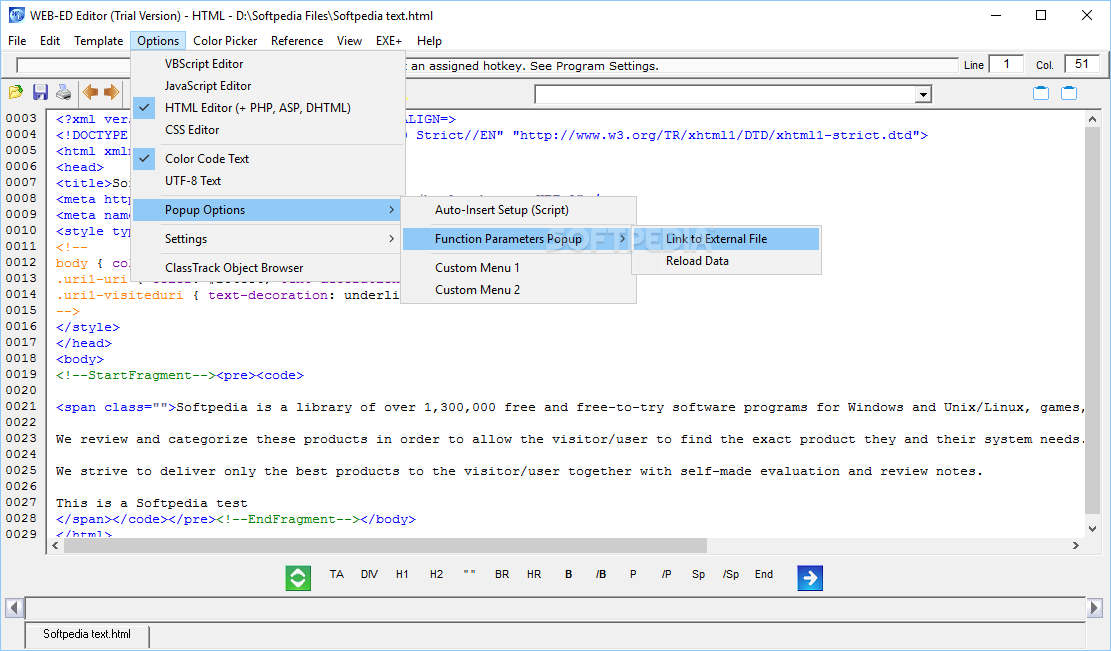Viewport: 1111px width, 651px height.
Task: Click the End button
Action: coord(764,574)
